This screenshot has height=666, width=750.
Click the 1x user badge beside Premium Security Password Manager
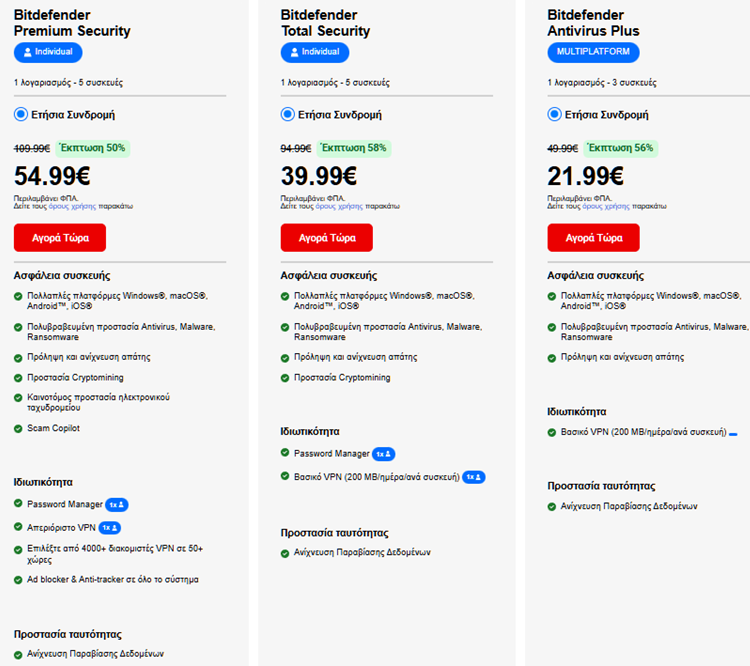click(118, 504)
